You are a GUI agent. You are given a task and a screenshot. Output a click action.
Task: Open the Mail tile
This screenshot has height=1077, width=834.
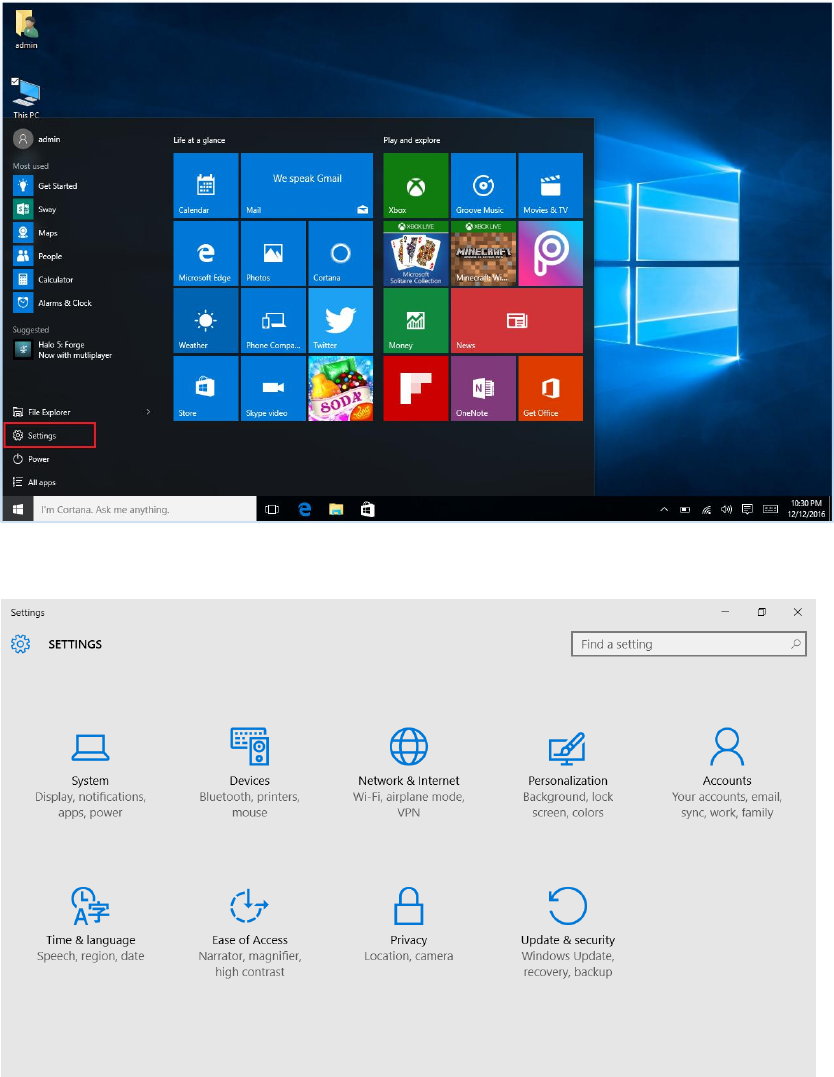pos(306,185)
